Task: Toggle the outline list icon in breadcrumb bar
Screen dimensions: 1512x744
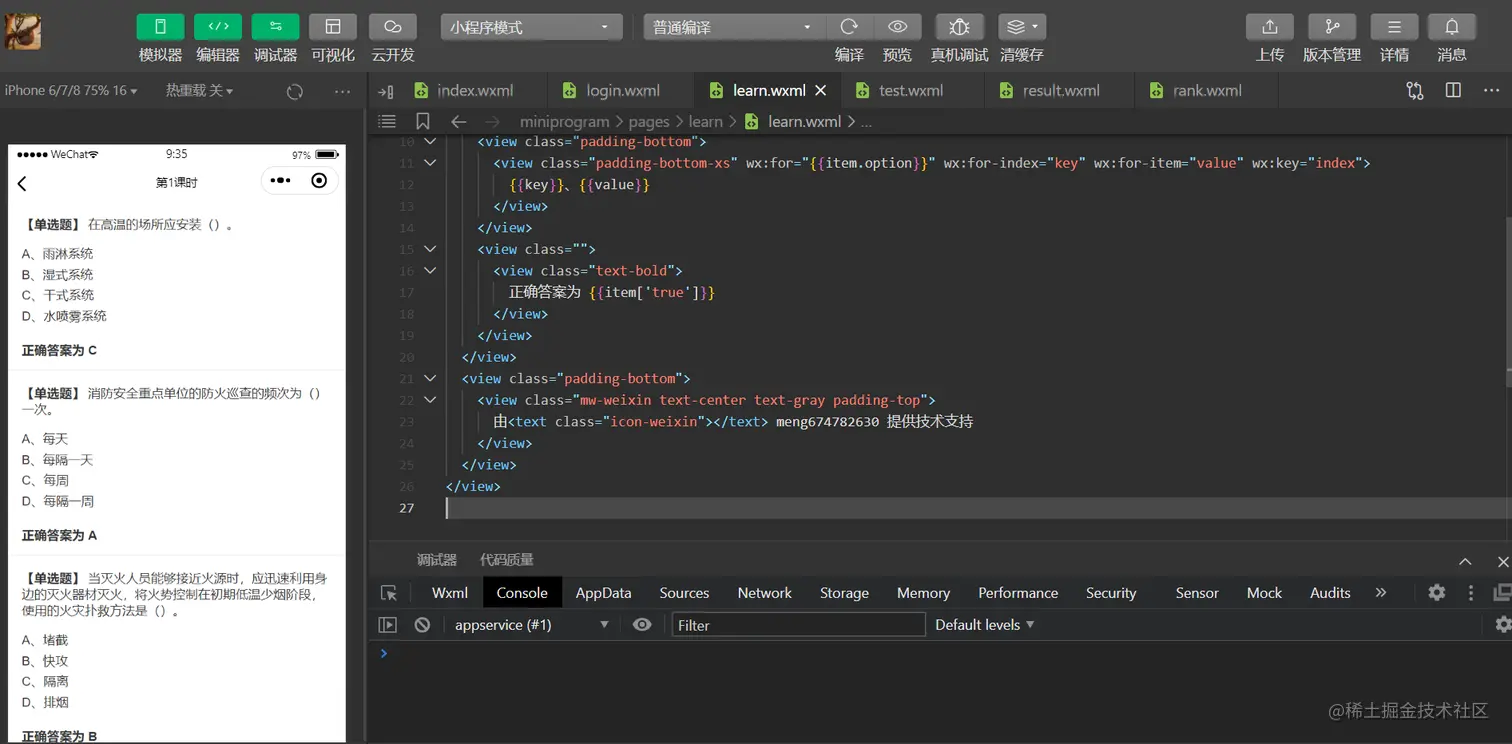Action: [387, 121]
